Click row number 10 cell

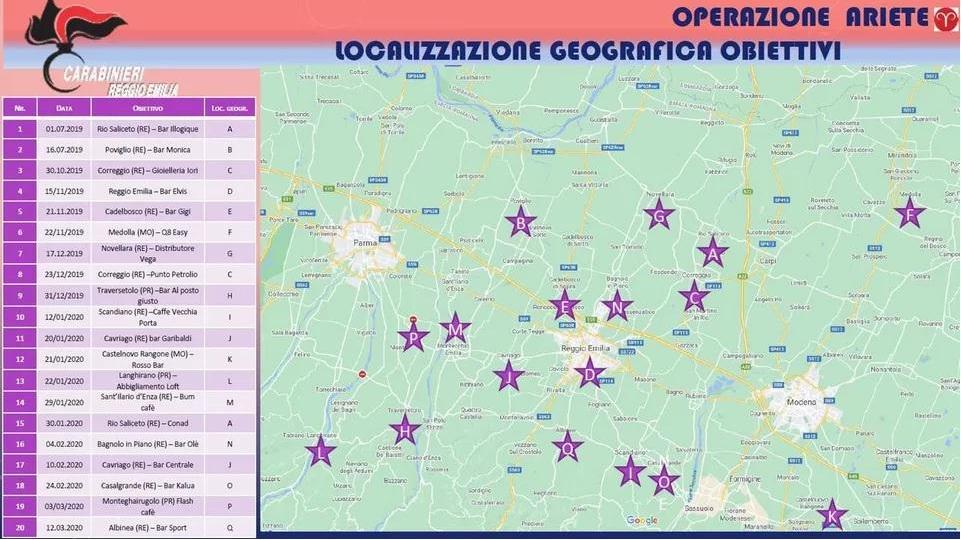20,317
